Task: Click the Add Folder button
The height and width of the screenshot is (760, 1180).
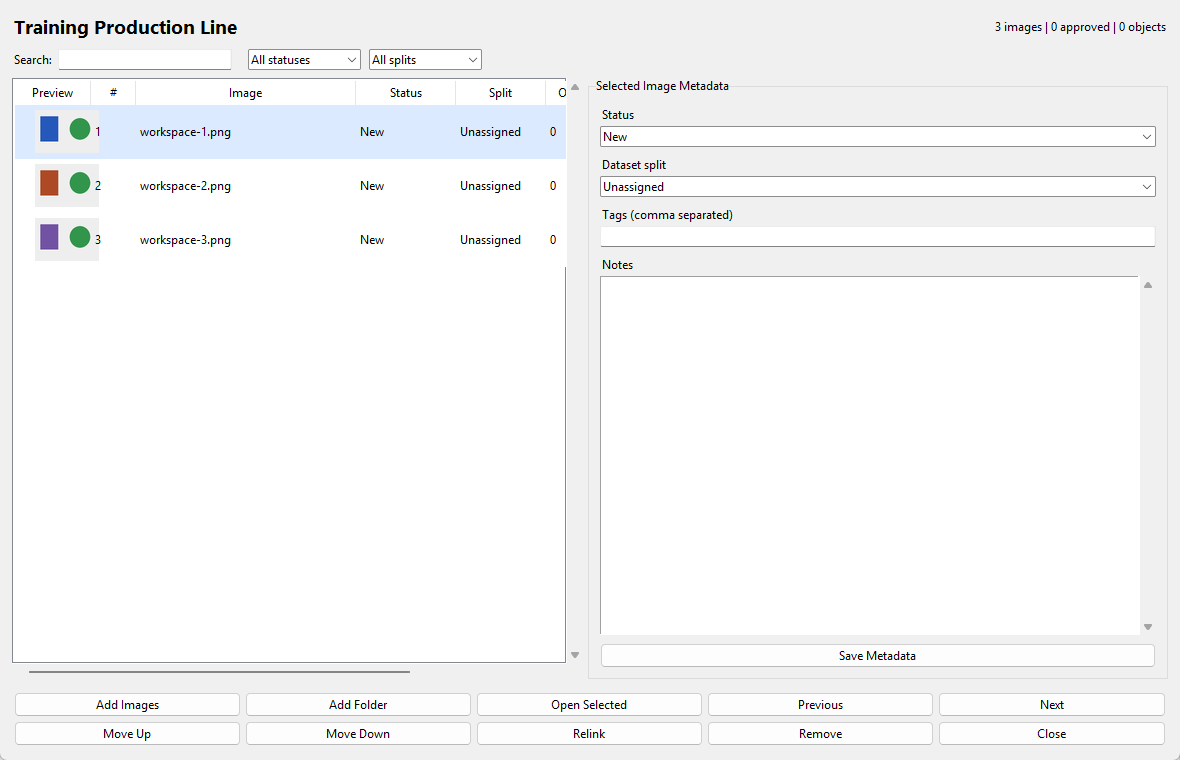Action: pos(358,704)
